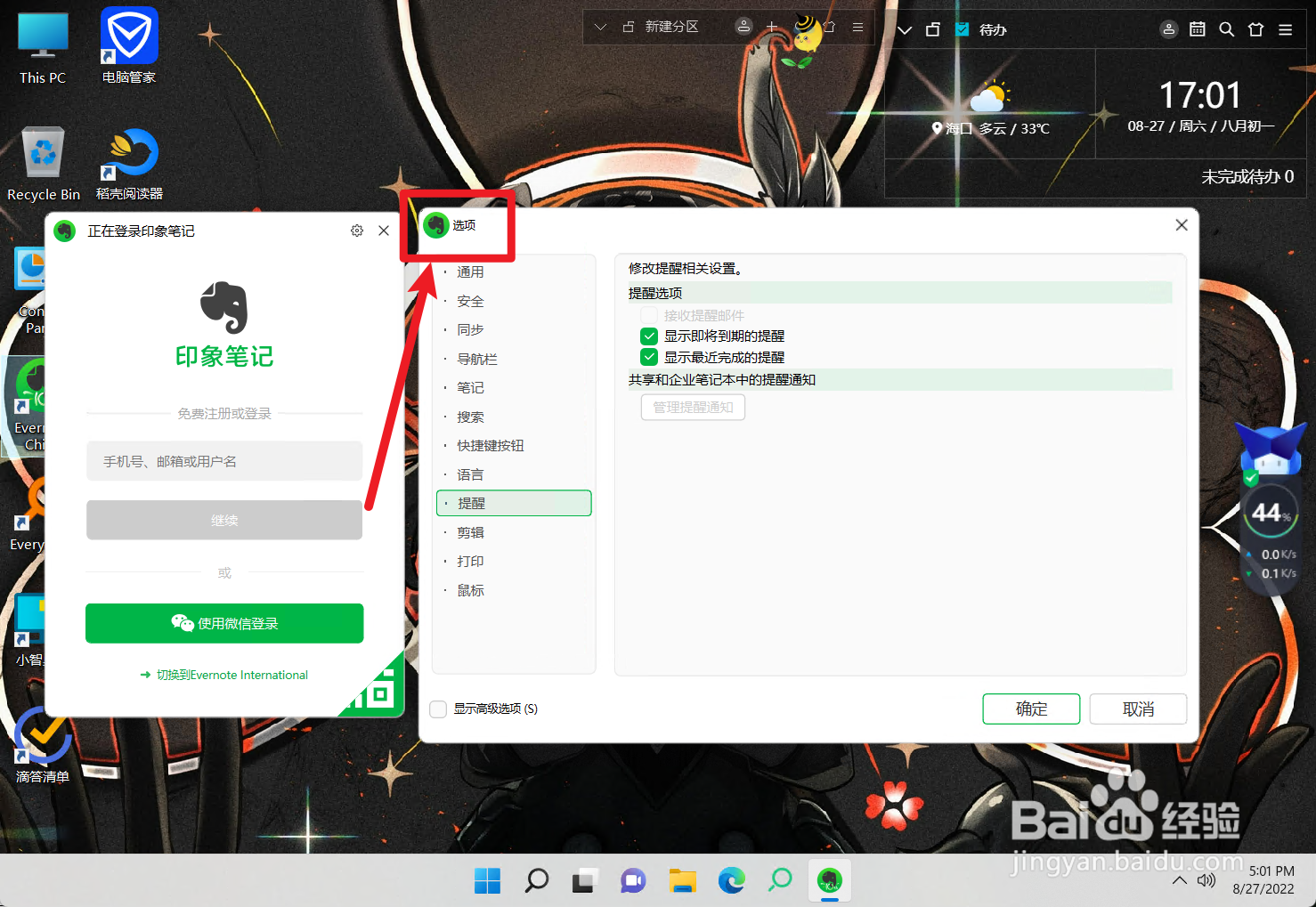Click the 17:01 clock widget
The width and height of the screenshot is (1316, 907).
point(1199,95)
